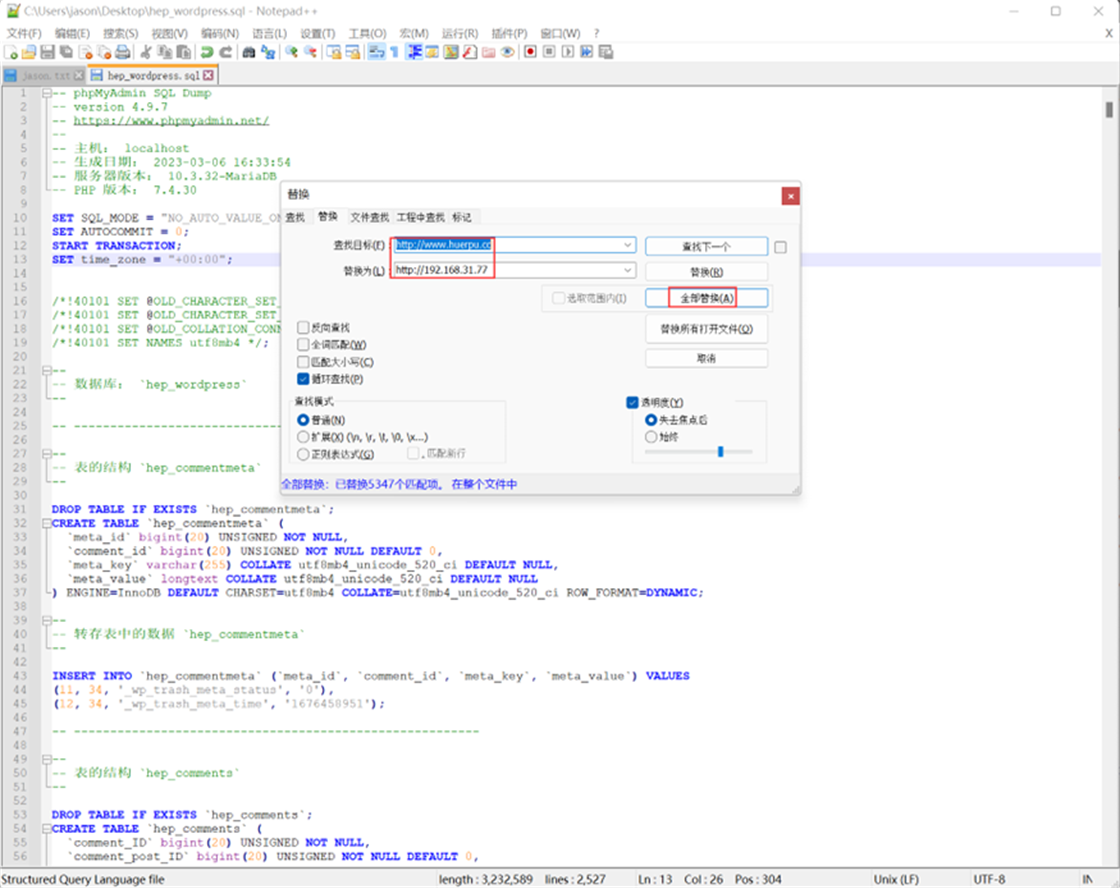Image resolution: width=1120 pixels, height=888 pixels.
Task: Select the 普通(N) search mode radio
Action: click(x=303, y=420)
